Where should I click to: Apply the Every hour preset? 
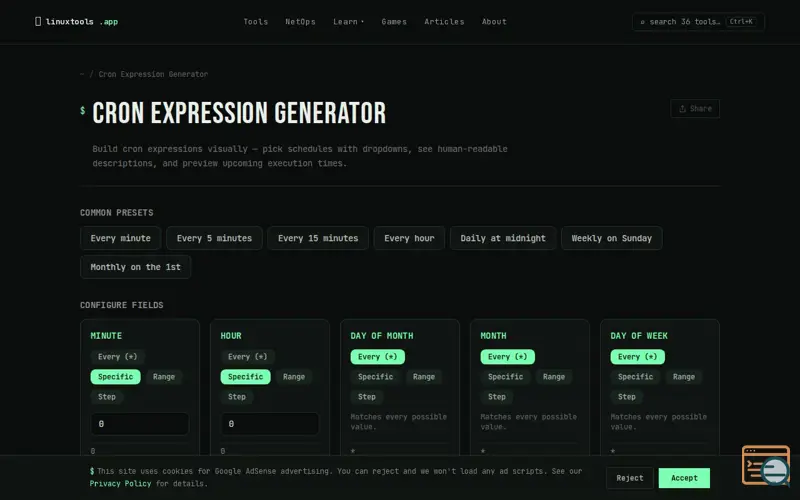coord(409,238)
